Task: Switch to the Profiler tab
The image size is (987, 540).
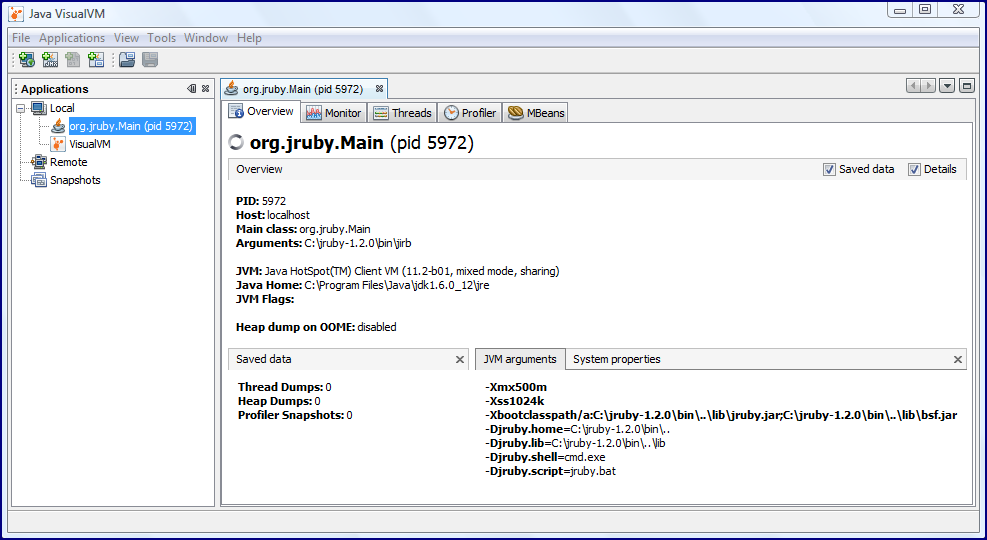Action: tap(470, 113)
